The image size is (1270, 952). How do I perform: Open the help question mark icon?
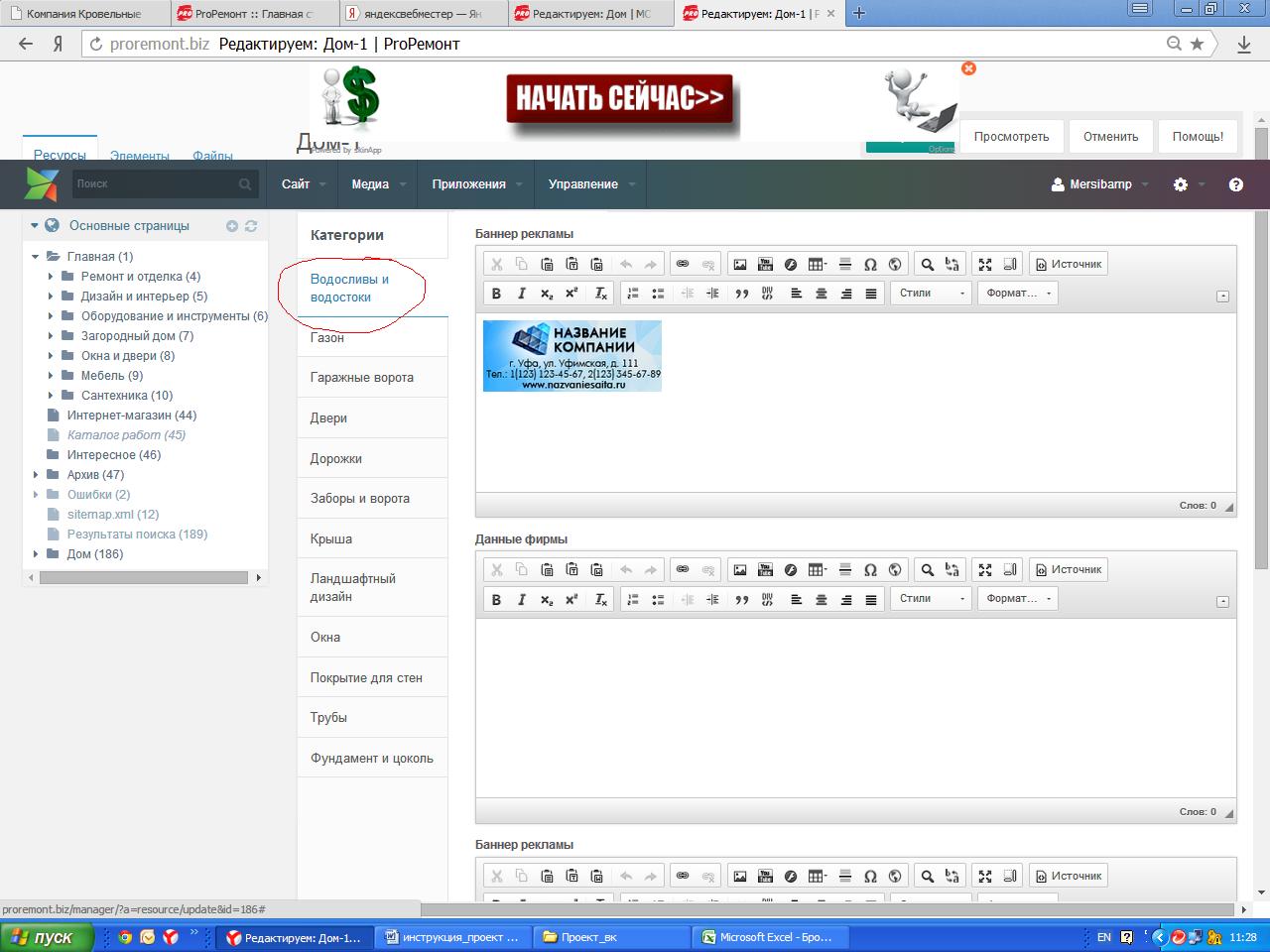click(x=1236, y=184)
